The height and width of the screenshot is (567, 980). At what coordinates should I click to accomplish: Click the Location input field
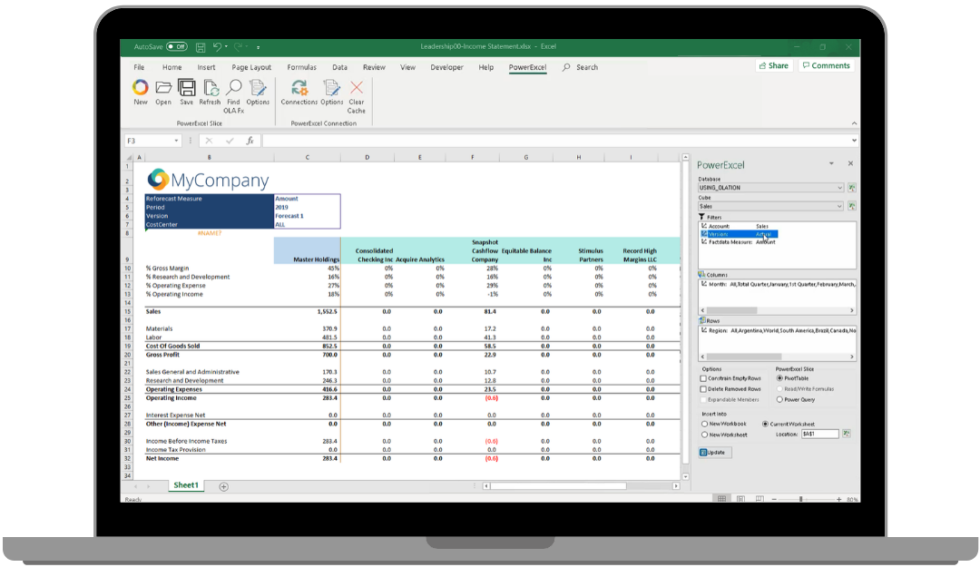(x=821, y=434)
